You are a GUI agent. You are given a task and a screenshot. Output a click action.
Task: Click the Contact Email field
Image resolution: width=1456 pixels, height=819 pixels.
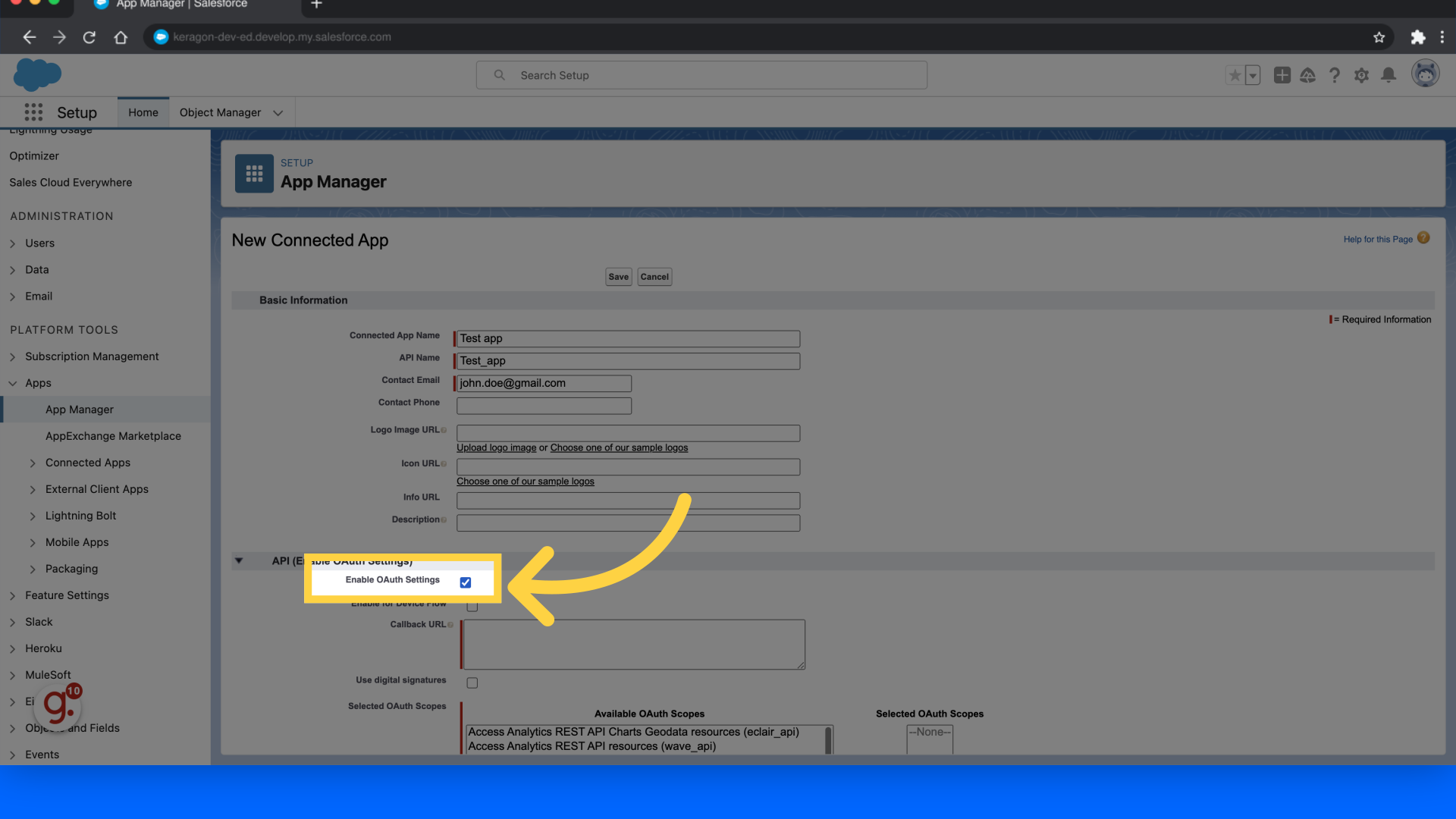544,383
